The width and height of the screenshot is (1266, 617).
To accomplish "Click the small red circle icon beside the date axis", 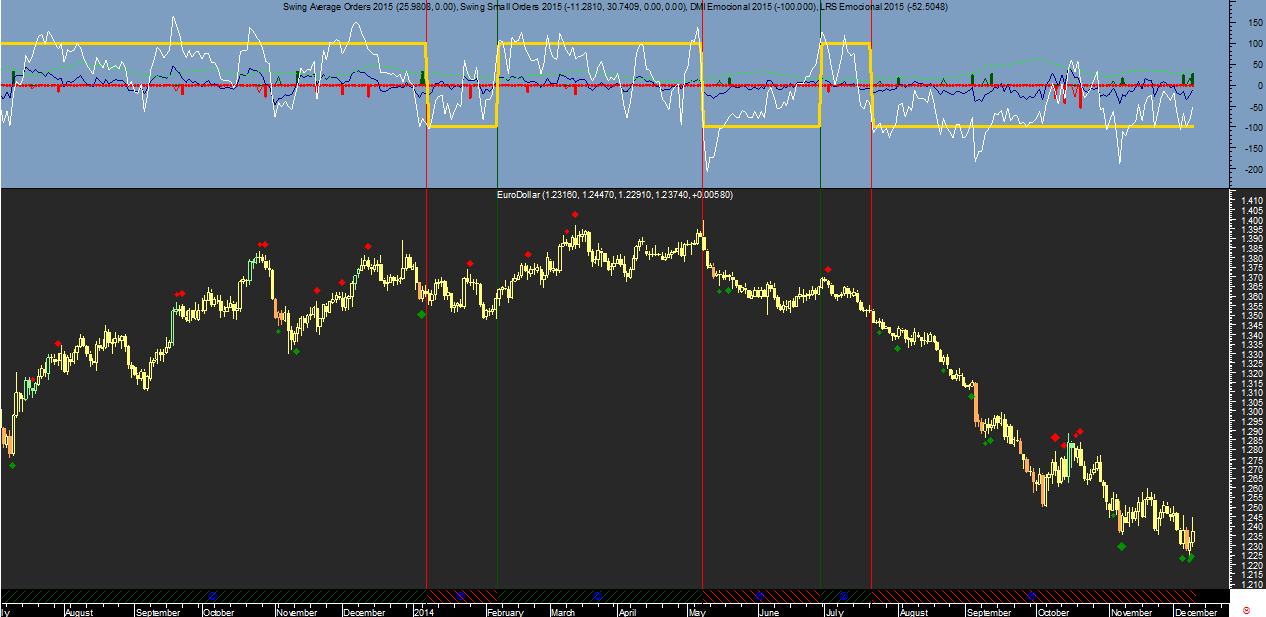I will click(1246, 609).
